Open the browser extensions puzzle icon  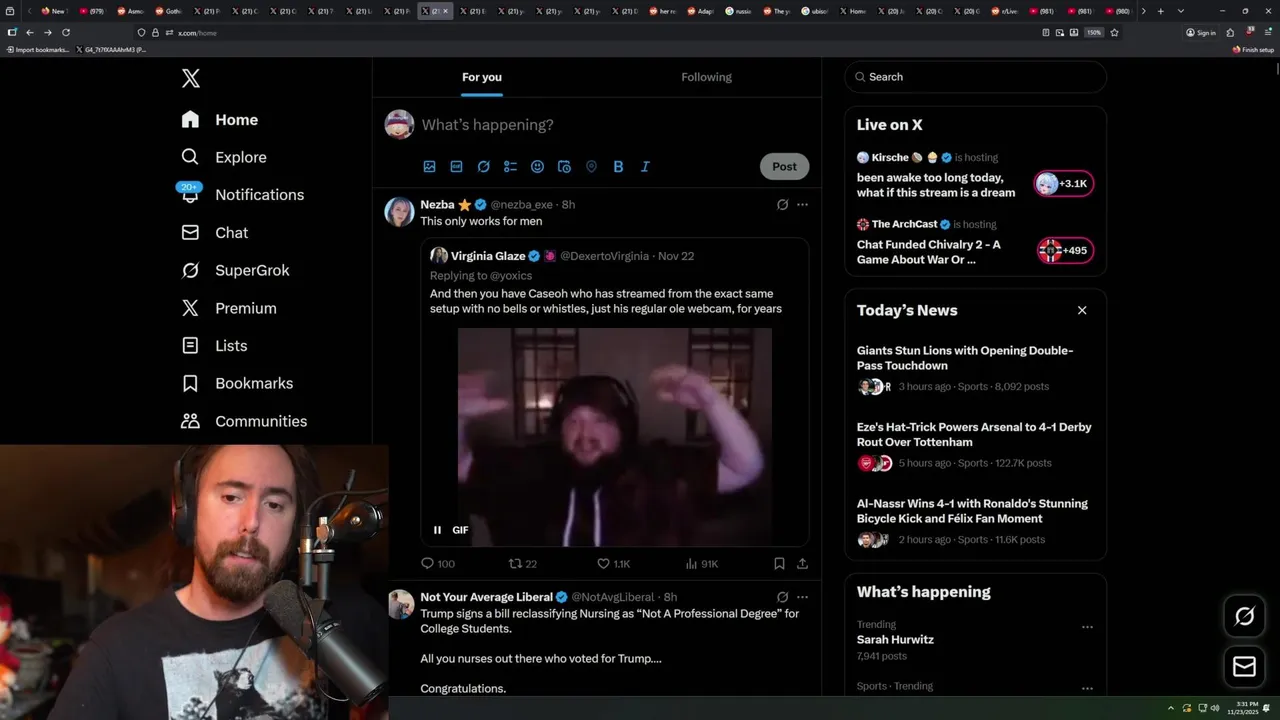tap(1230, 33)
